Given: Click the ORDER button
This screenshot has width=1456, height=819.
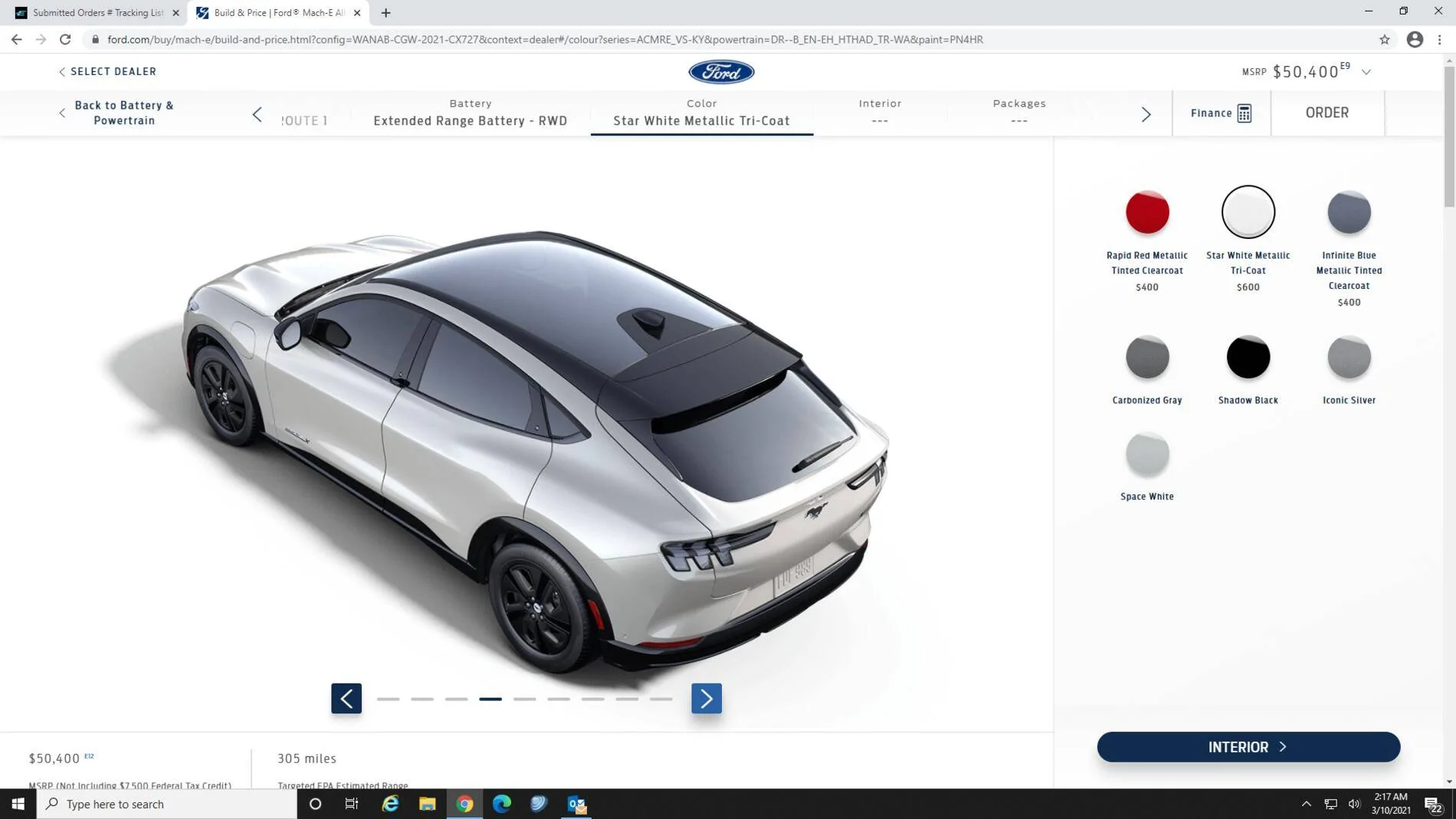Looking at the screenshot, I should tap(1326, 113).
